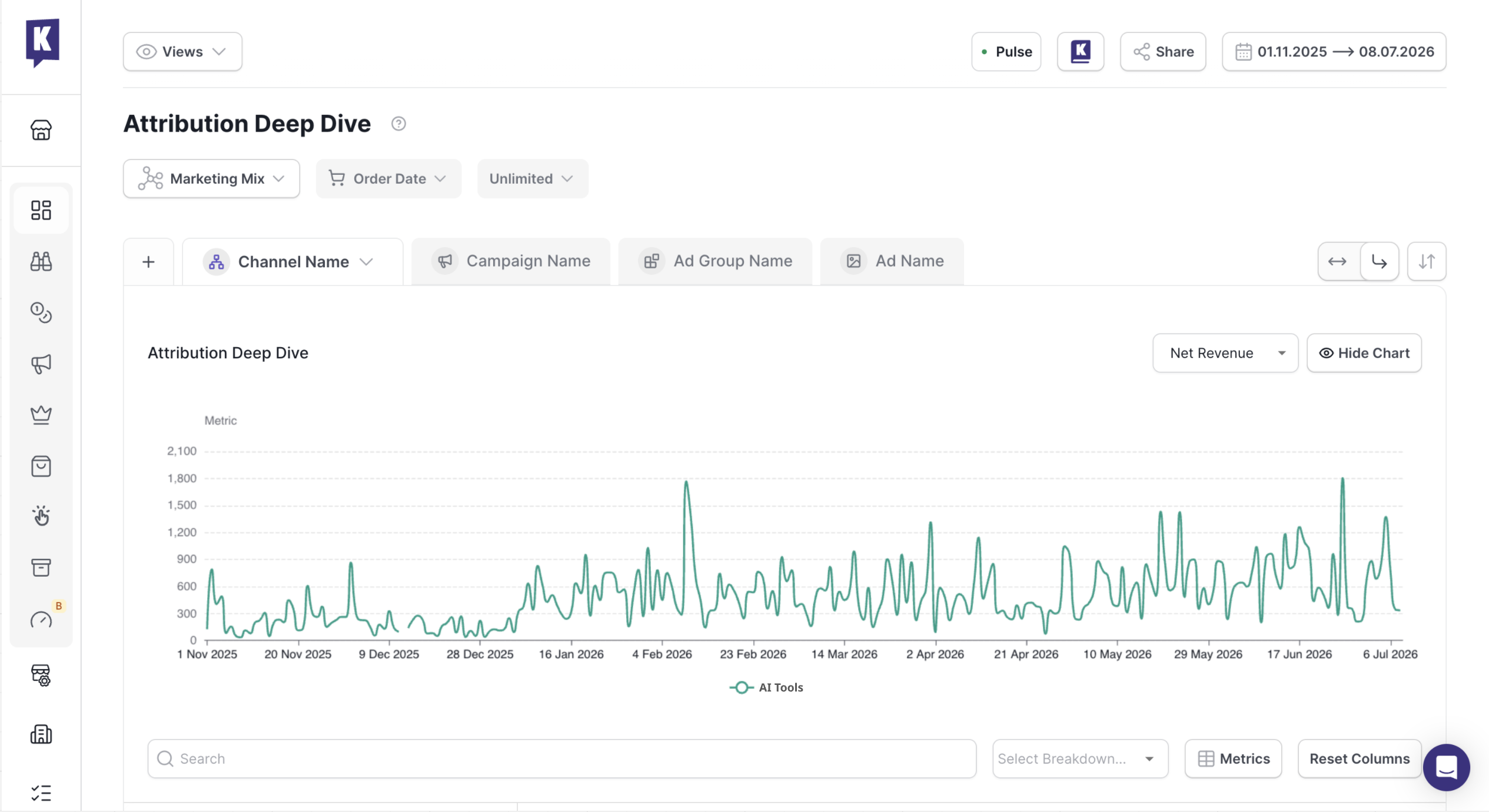The height and width of the screenshot is (812, 1489).
Task: Click the 4 Feb 2026 axis label
Action: (662, 654)
